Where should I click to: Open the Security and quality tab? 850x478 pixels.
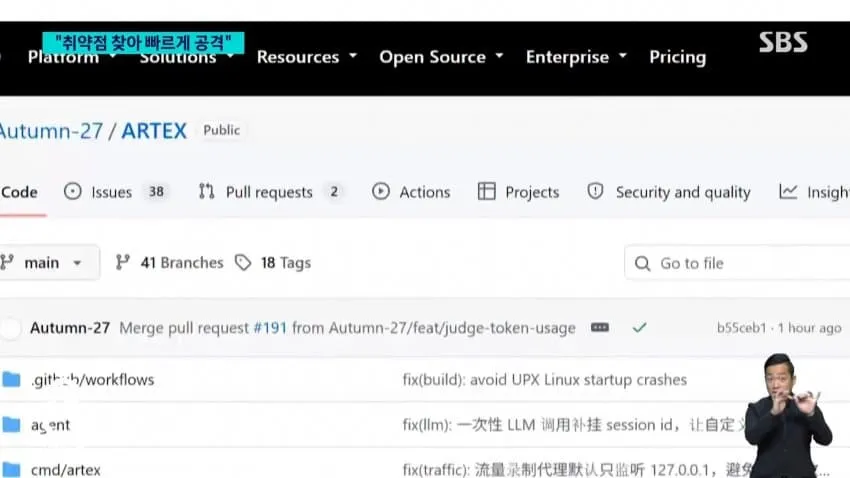669,192
